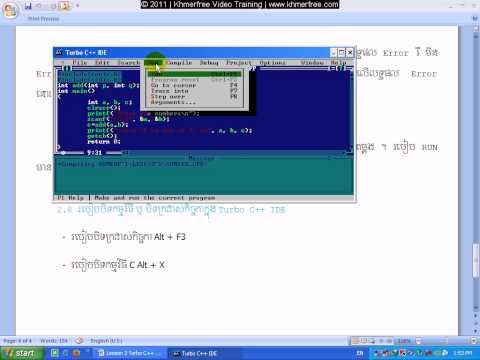Choose Arguments... in Run menu
The height and width of the screenshot is (360, 480).
[x=194, y=102]
